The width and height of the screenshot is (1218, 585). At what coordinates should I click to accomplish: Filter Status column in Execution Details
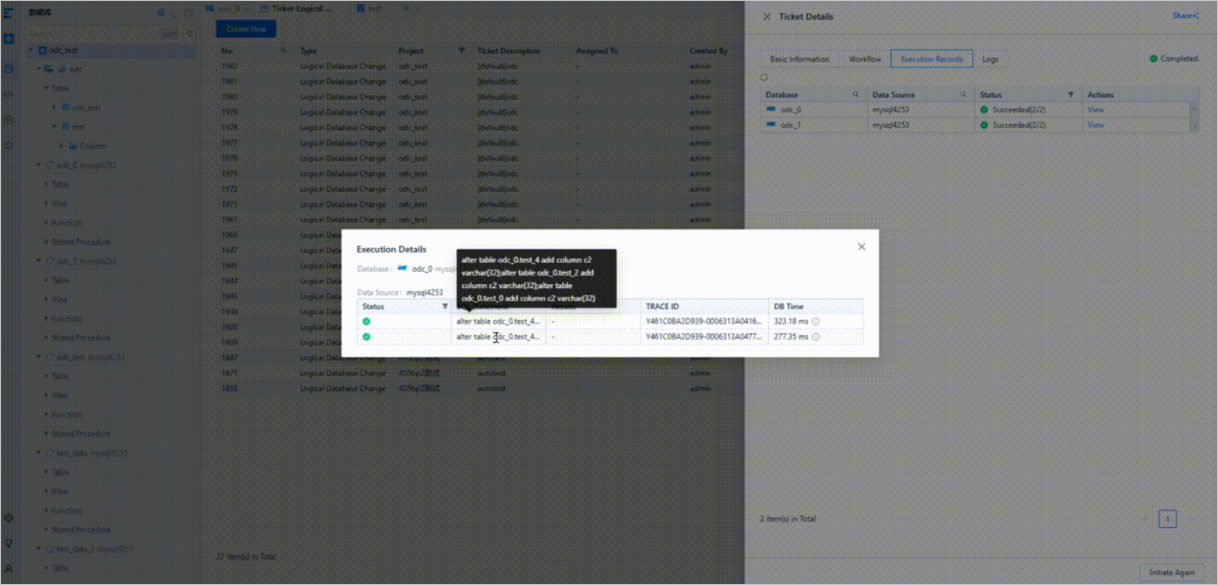point(445,307)
